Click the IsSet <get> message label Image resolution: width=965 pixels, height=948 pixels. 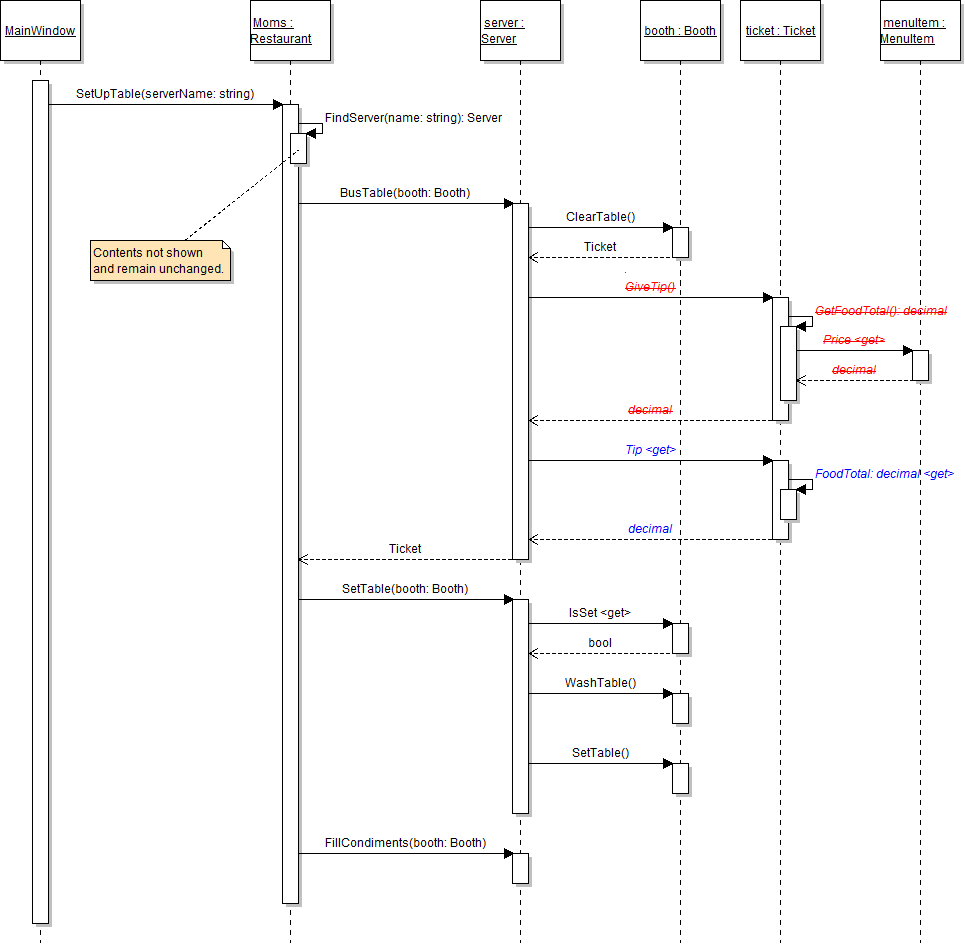[x=600, y=613]
